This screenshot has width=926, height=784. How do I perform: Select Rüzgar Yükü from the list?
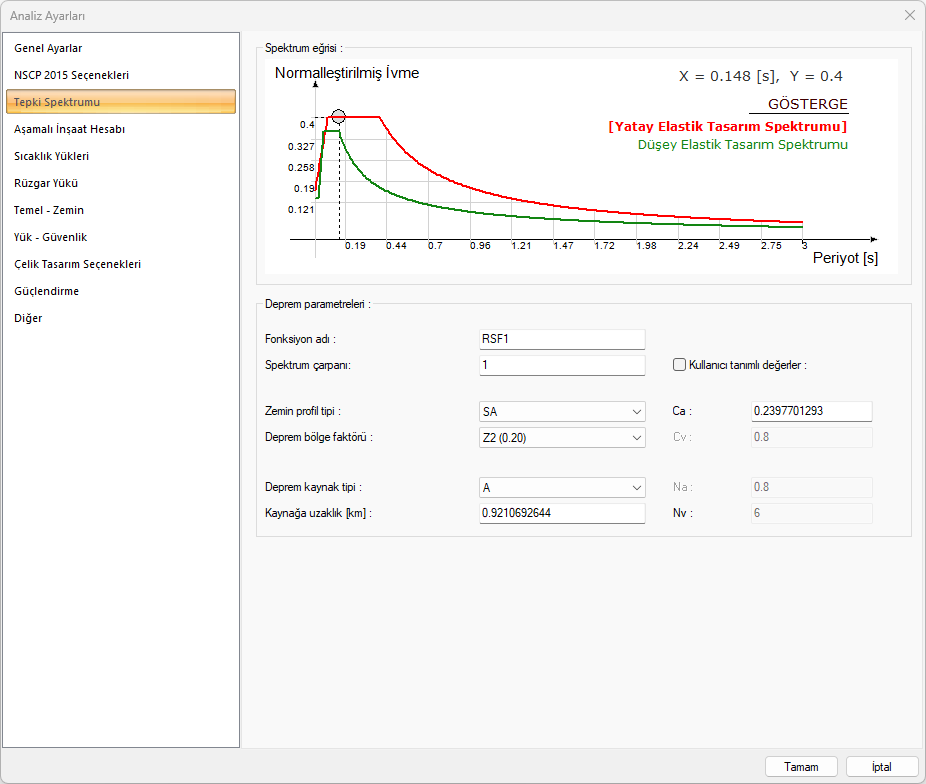tap(46, 183)
